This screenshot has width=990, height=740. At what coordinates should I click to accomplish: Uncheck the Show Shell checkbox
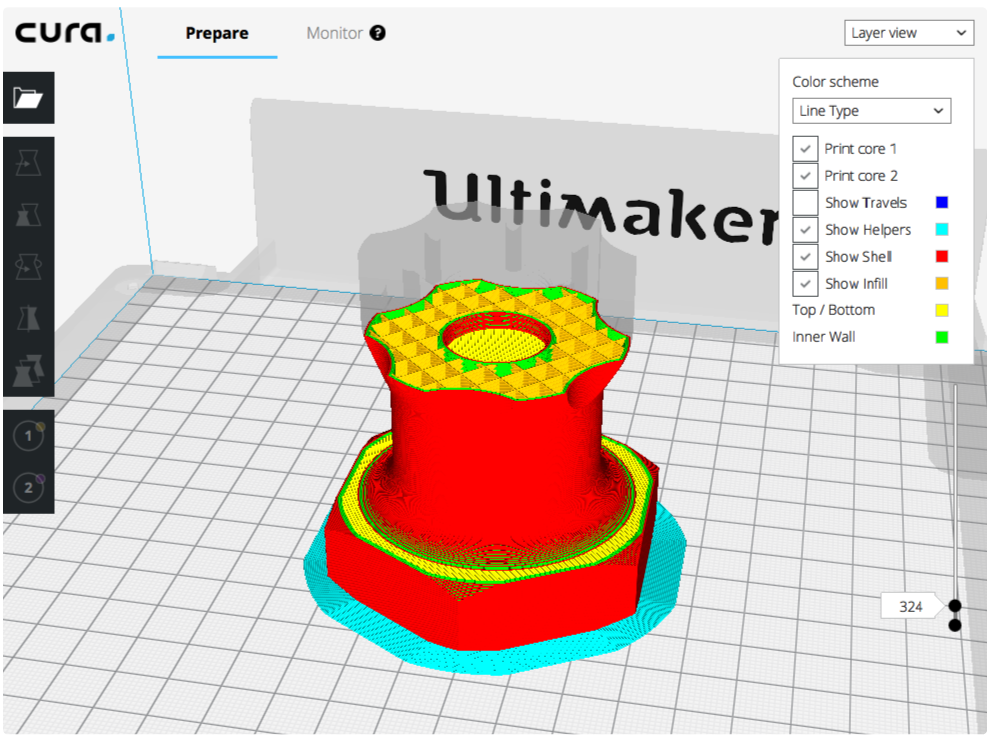pyautogui.click(x=805, y=257)
